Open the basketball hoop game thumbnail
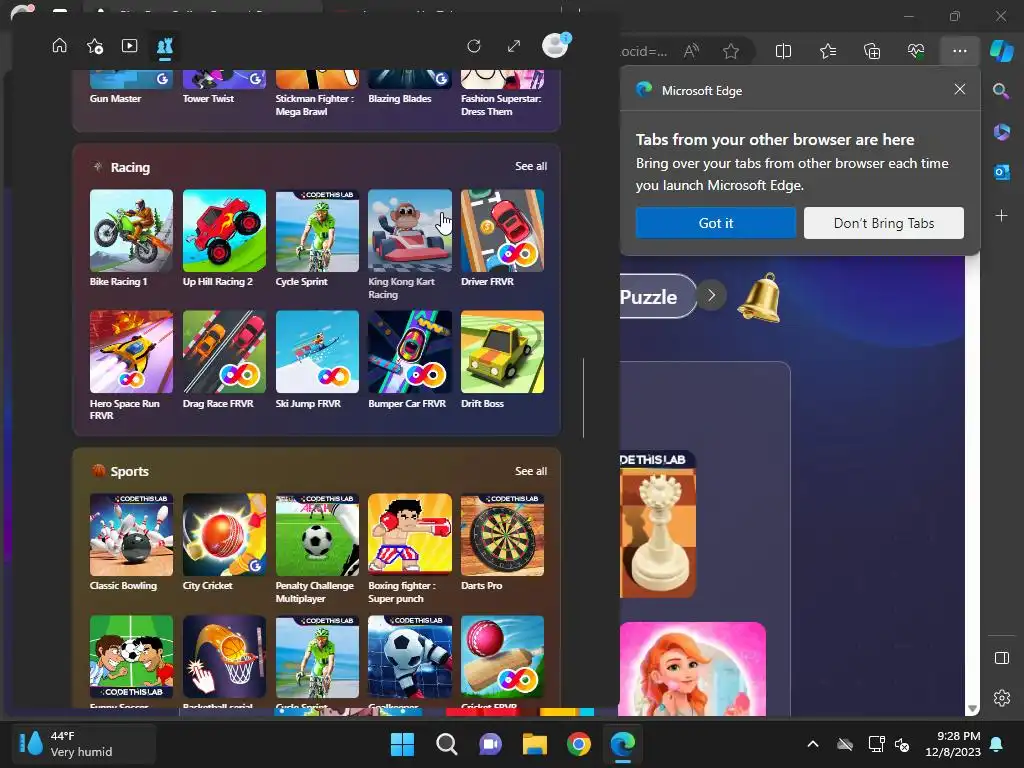 click(224, 656)
